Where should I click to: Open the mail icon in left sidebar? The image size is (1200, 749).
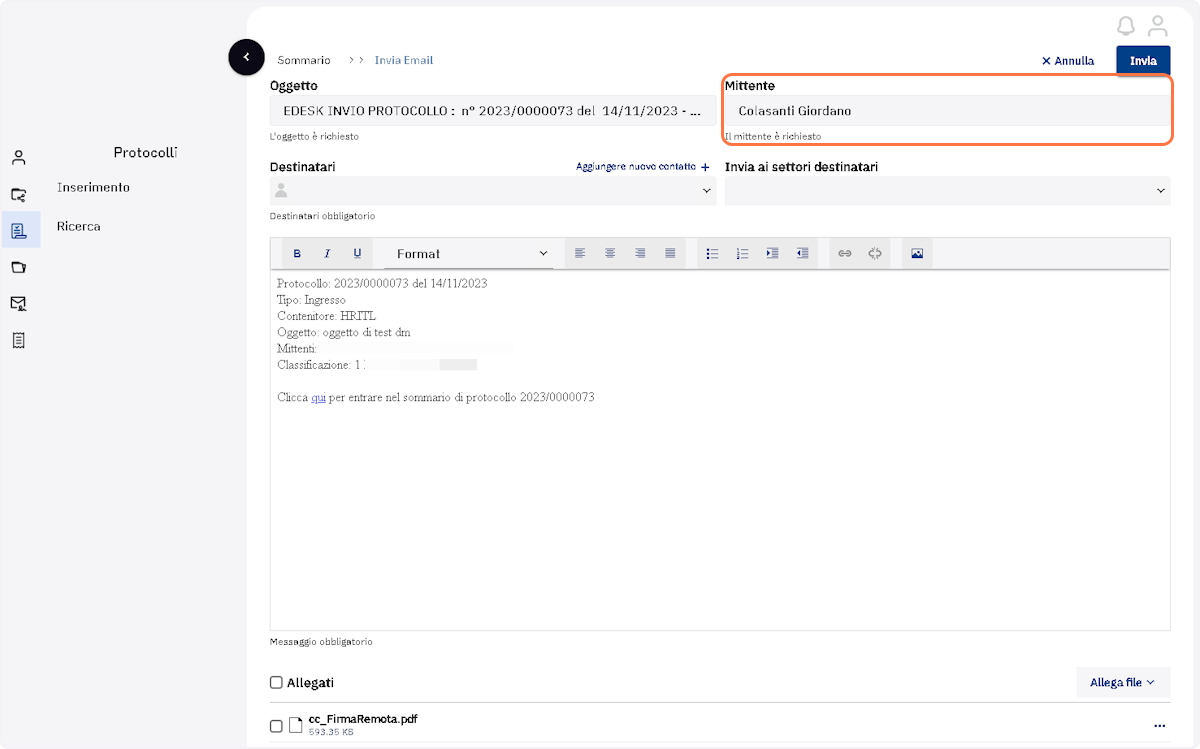18,303
